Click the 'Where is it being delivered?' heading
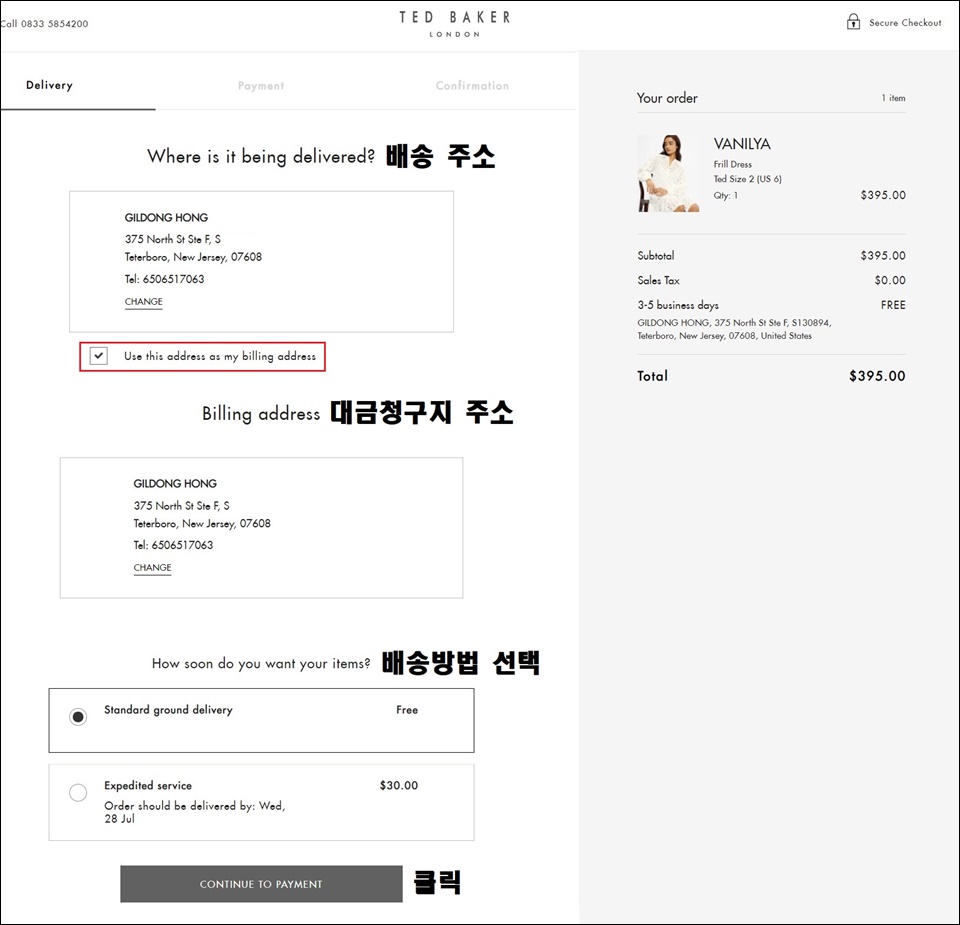Image resolution: width=960 pixels, height=925 pixels. pyautogui.click(x=261, y=157)
